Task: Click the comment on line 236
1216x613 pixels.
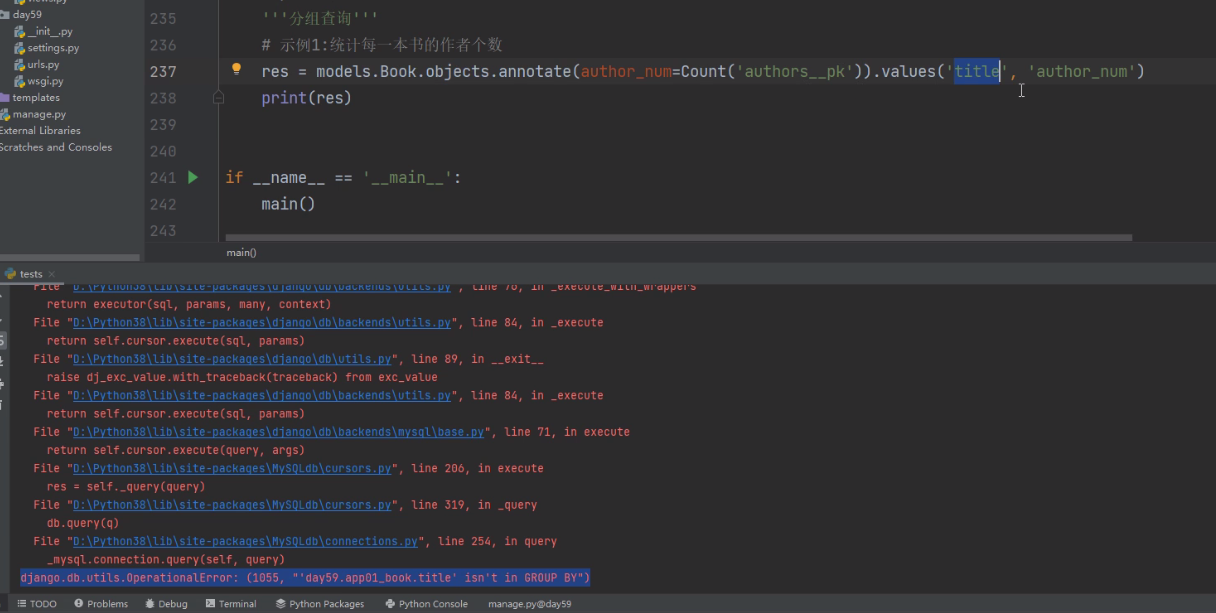Action: pos(381,45)
